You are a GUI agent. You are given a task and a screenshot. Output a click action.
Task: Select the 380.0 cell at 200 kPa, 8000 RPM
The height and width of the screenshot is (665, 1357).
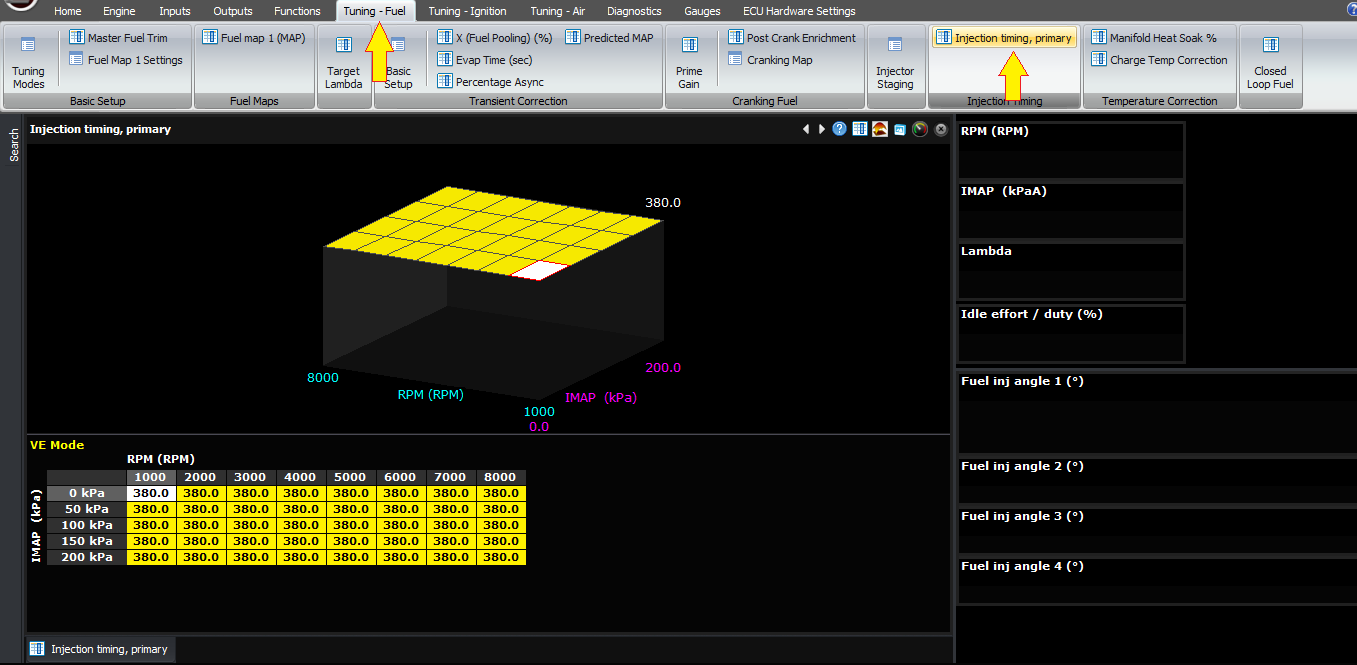pos(501,557)
